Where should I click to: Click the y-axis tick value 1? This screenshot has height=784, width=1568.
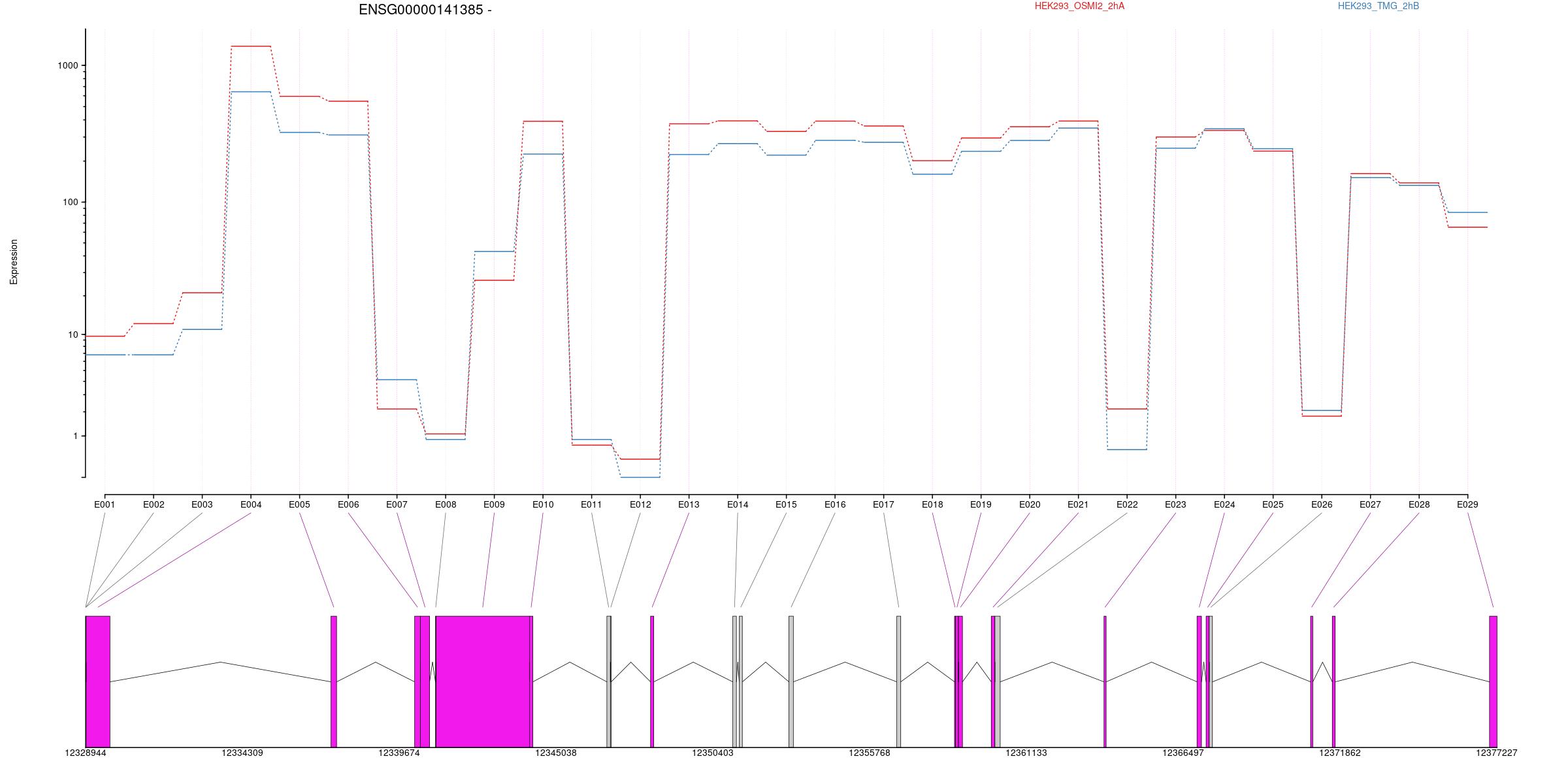(x=75, y=436)
